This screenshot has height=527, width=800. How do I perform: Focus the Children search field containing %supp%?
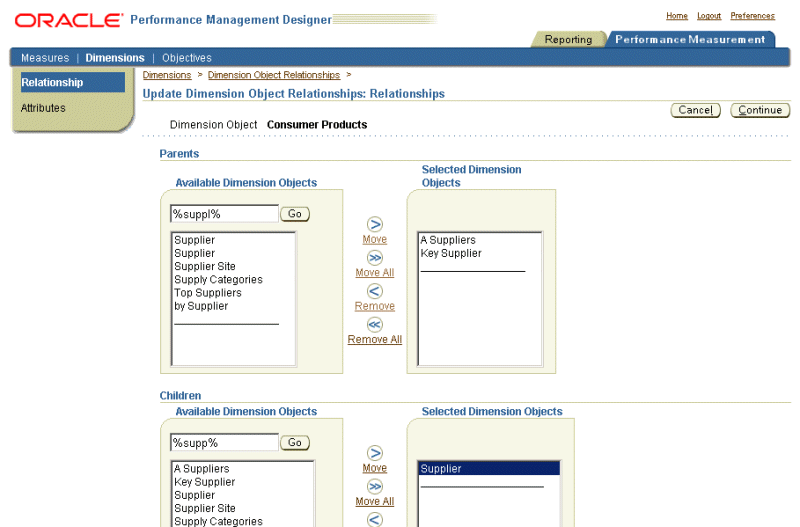click(224, 442)
